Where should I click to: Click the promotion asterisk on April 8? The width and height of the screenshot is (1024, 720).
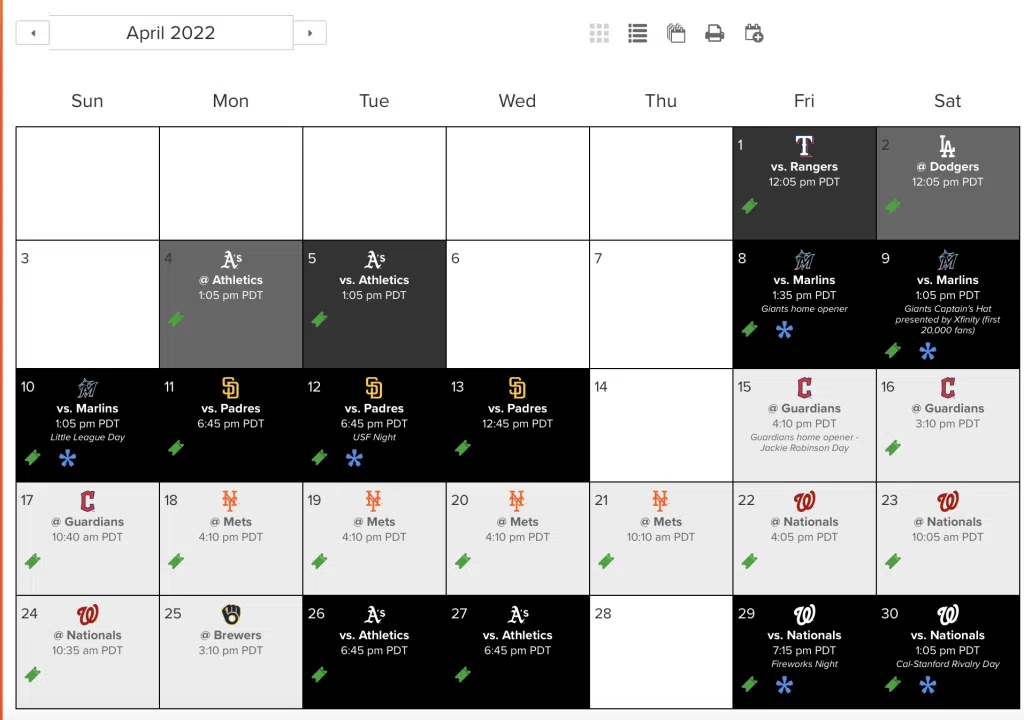click(784, 330)
